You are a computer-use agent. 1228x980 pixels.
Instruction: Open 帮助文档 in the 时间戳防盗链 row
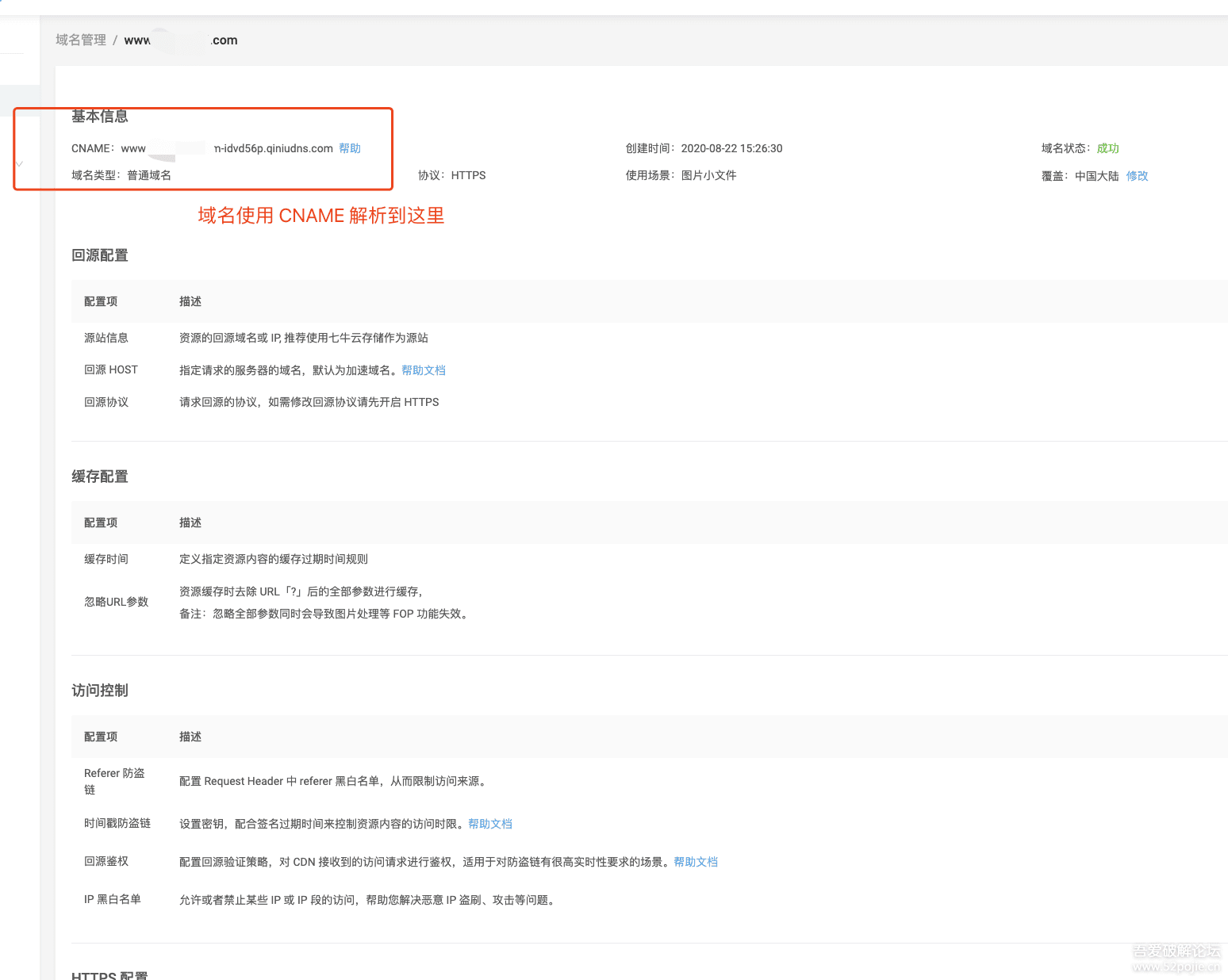click(x=489, y=824)
